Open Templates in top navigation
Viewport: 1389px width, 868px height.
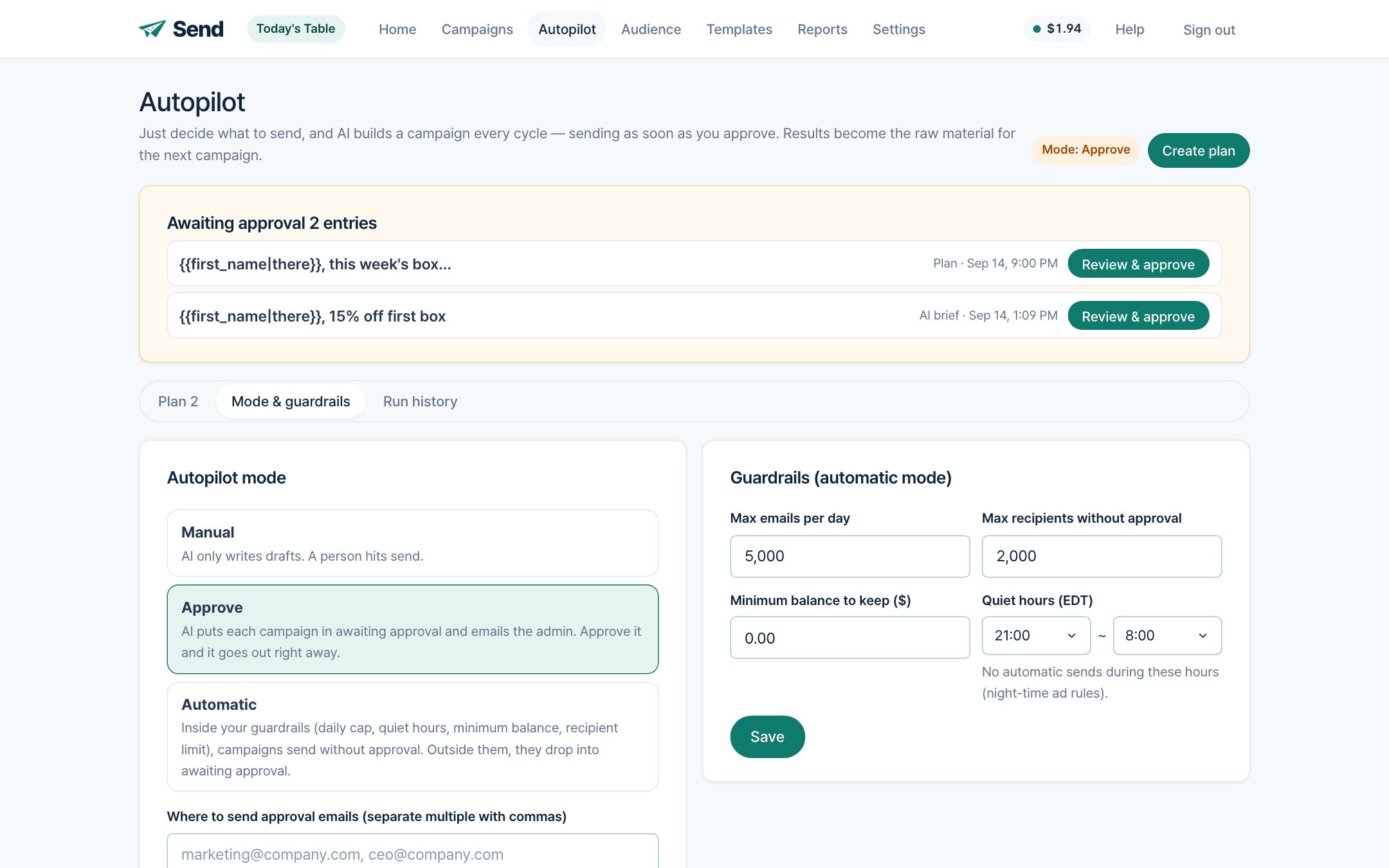(x=739, y=29)
